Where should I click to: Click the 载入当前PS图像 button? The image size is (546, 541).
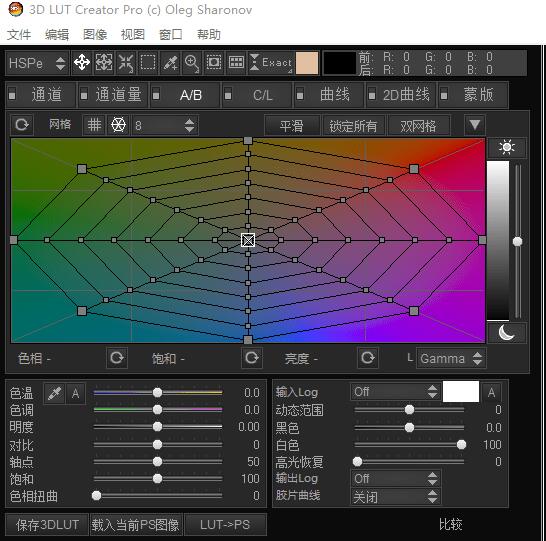click(x=135, y=525)
